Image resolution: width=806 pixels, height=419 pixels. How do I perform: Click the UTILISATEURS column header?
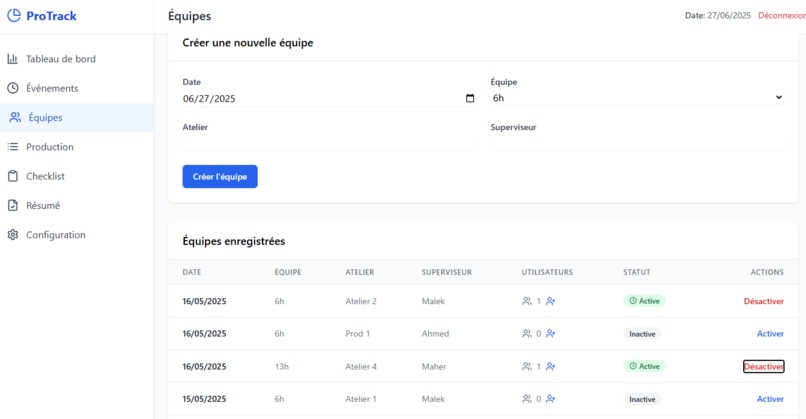pyautogui.click(x=547, y=272)
